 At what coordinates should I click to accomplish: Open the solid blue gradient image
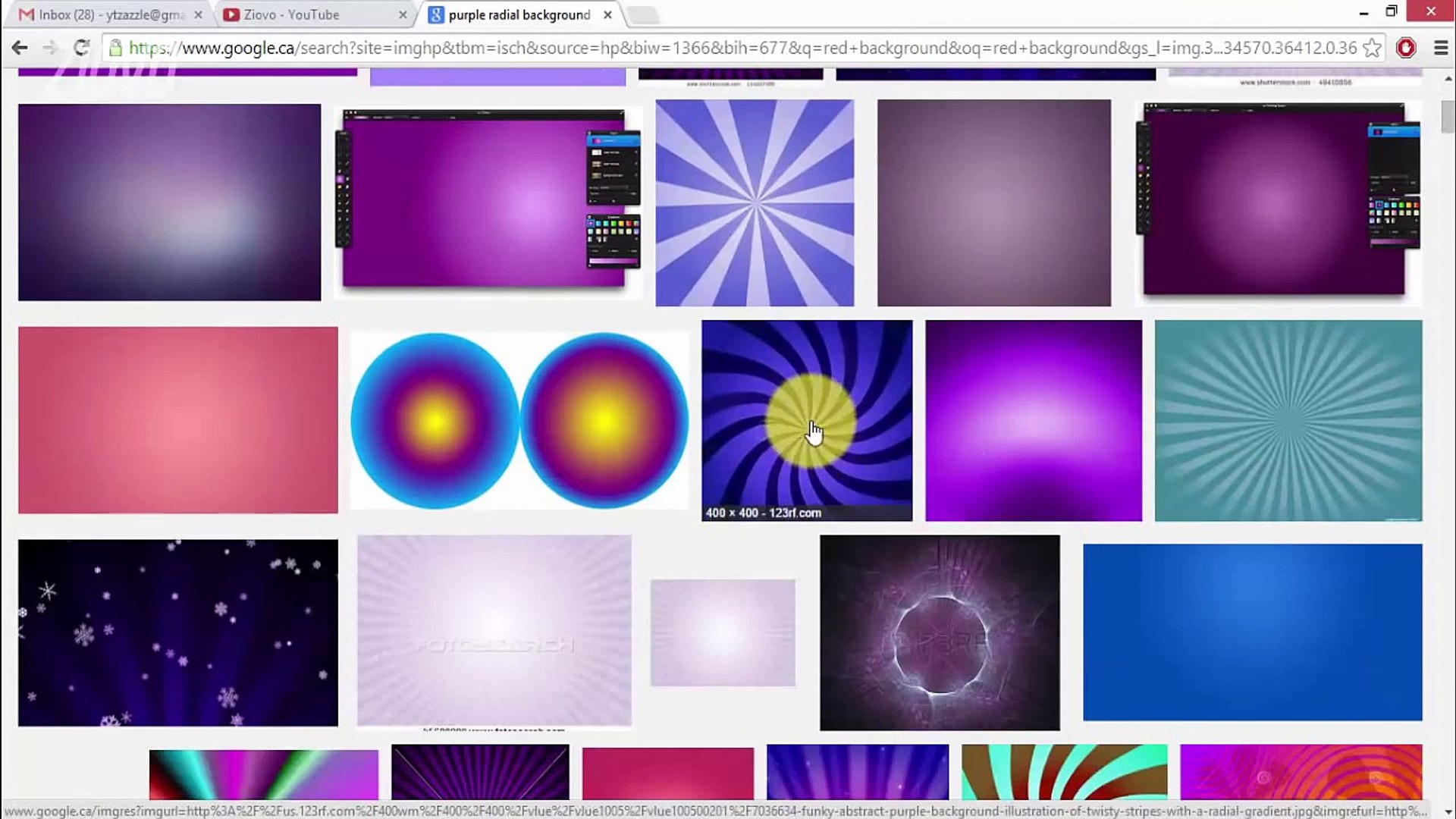1252,632
